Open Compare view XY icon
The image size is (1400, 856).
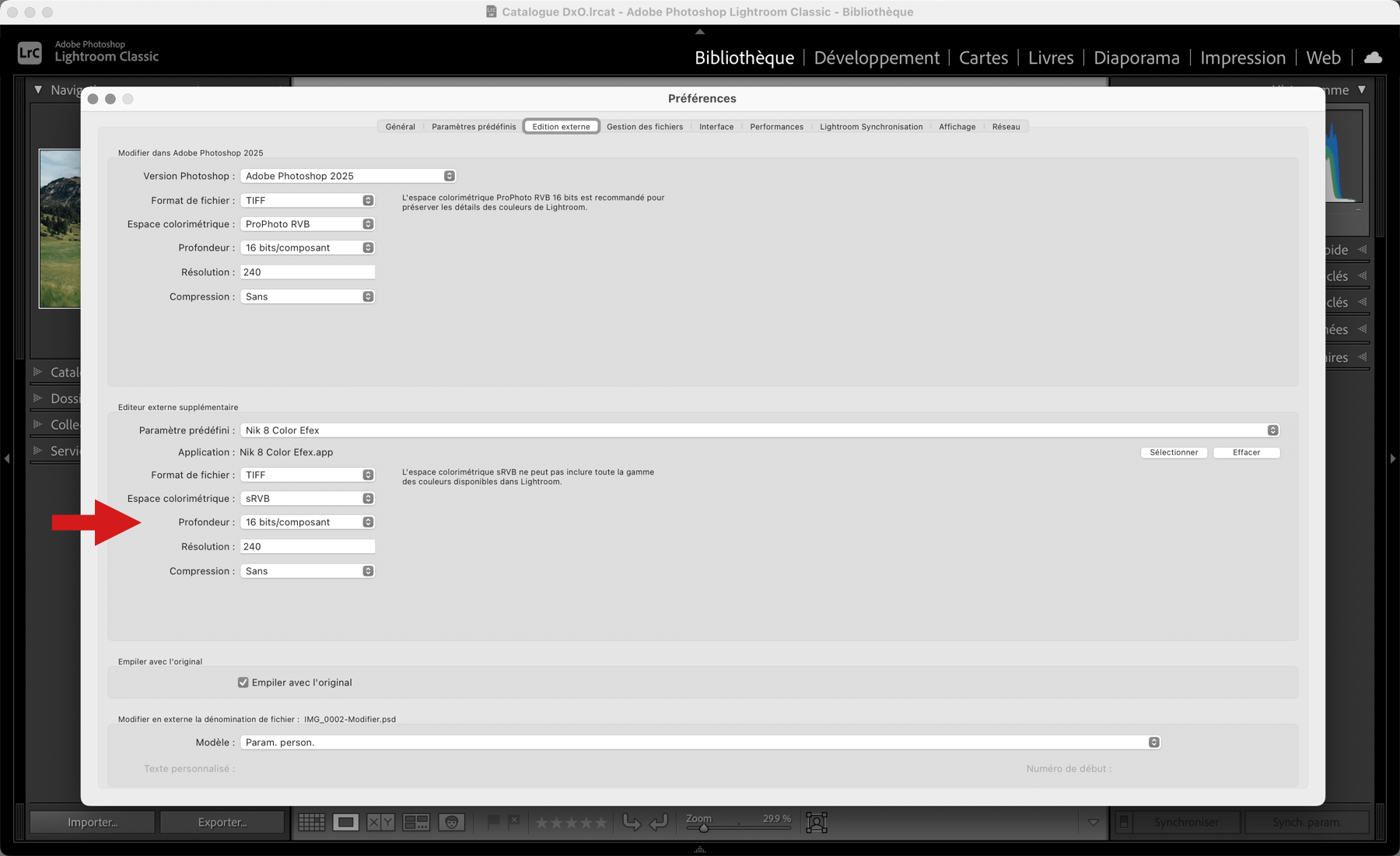tap(380, 822)
